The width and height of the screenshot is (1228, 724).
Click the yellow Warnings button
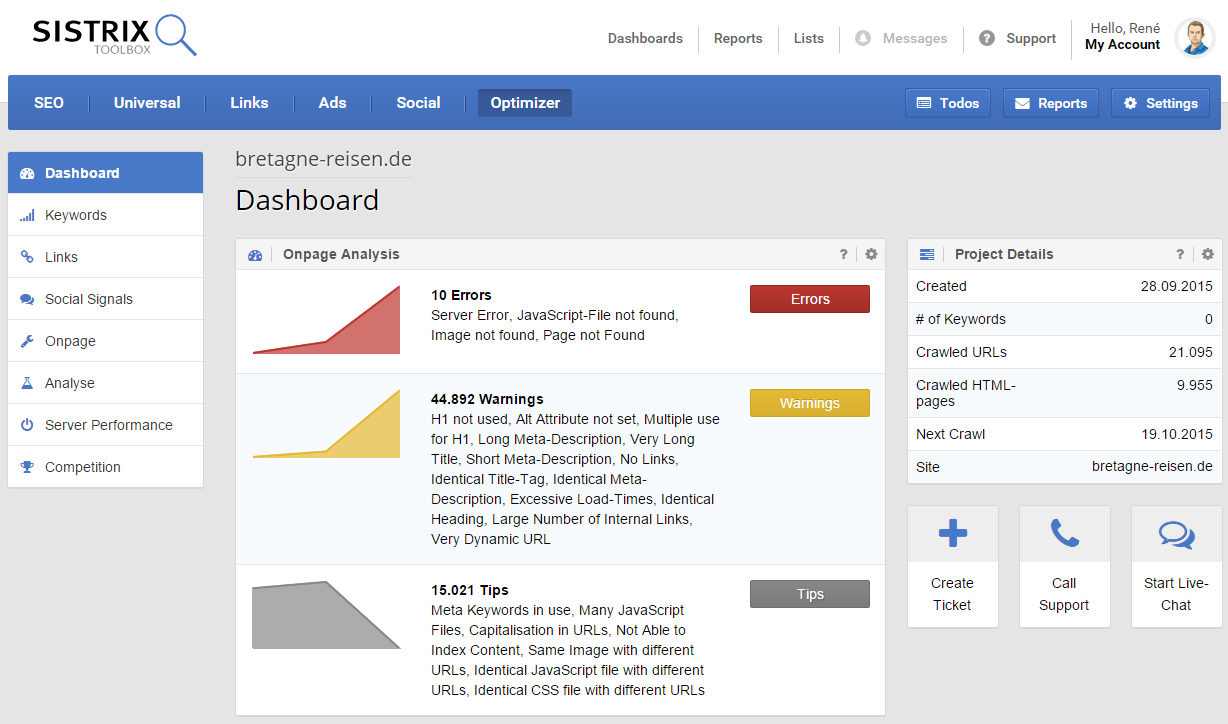pos(809,403)
